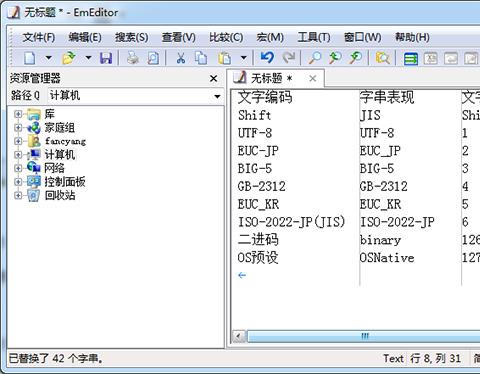This screenshot has height=374, width=480.
Task: Open the dropdown arrow next to Open folder
Action: [x=88, y=58]
